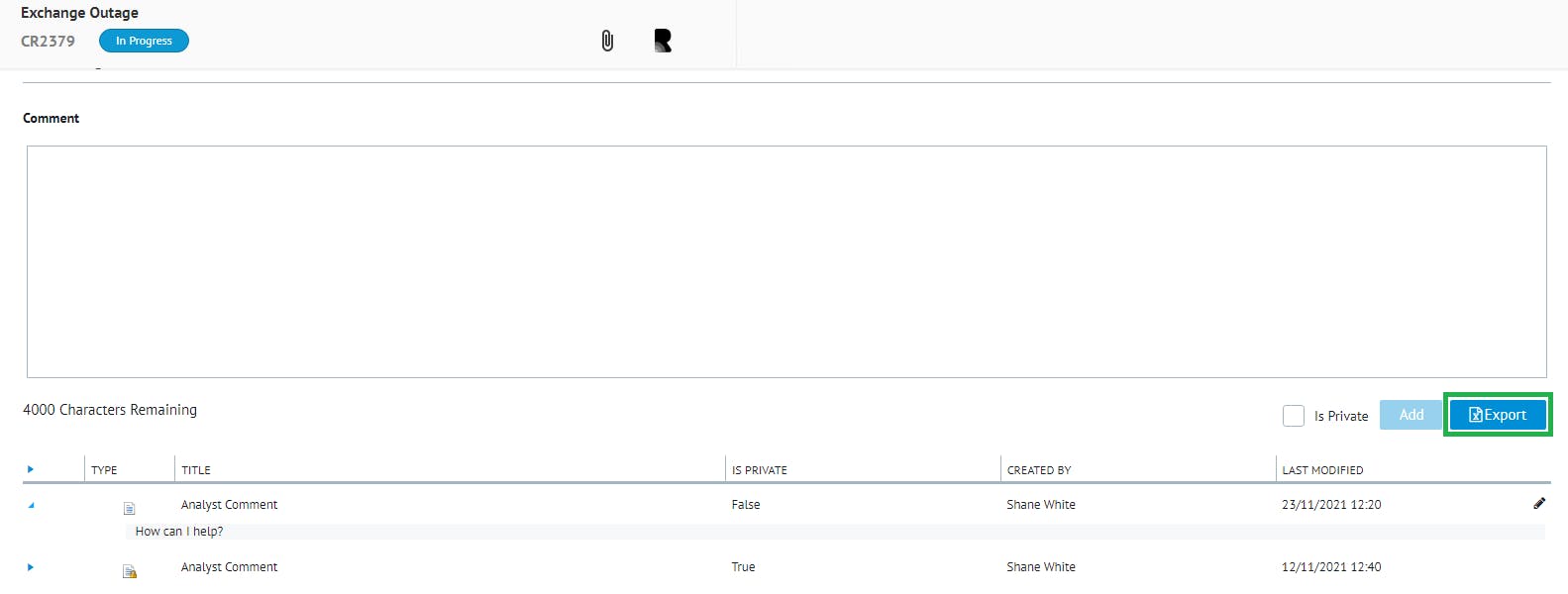This screenshot has height=594, width=1568.
Task: Click the In Progress status badge
Action: coord(144,41)
